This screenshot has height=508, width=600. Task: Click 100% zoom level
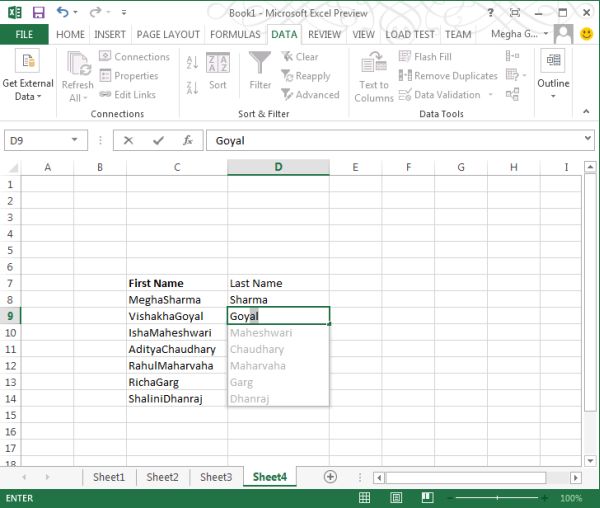tap(571, 498)
